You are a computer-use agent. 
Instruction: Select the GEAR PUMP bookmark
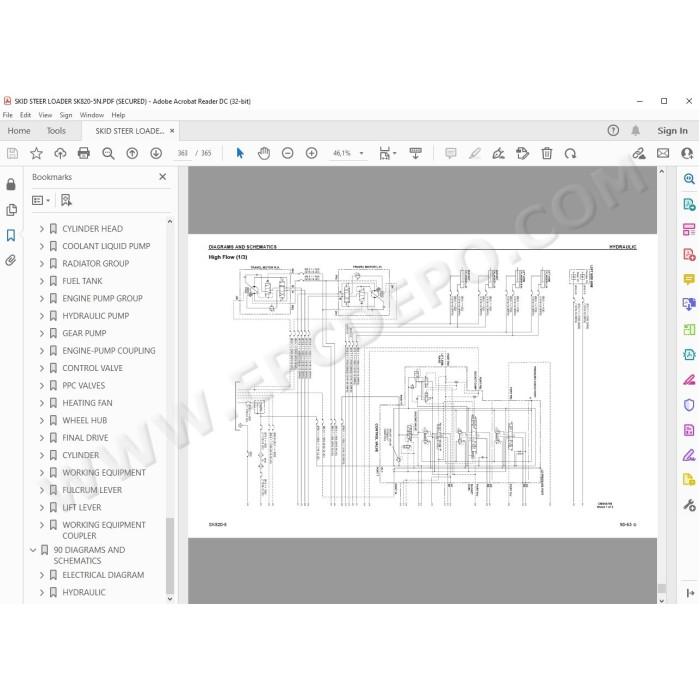(x=84, y=333)
